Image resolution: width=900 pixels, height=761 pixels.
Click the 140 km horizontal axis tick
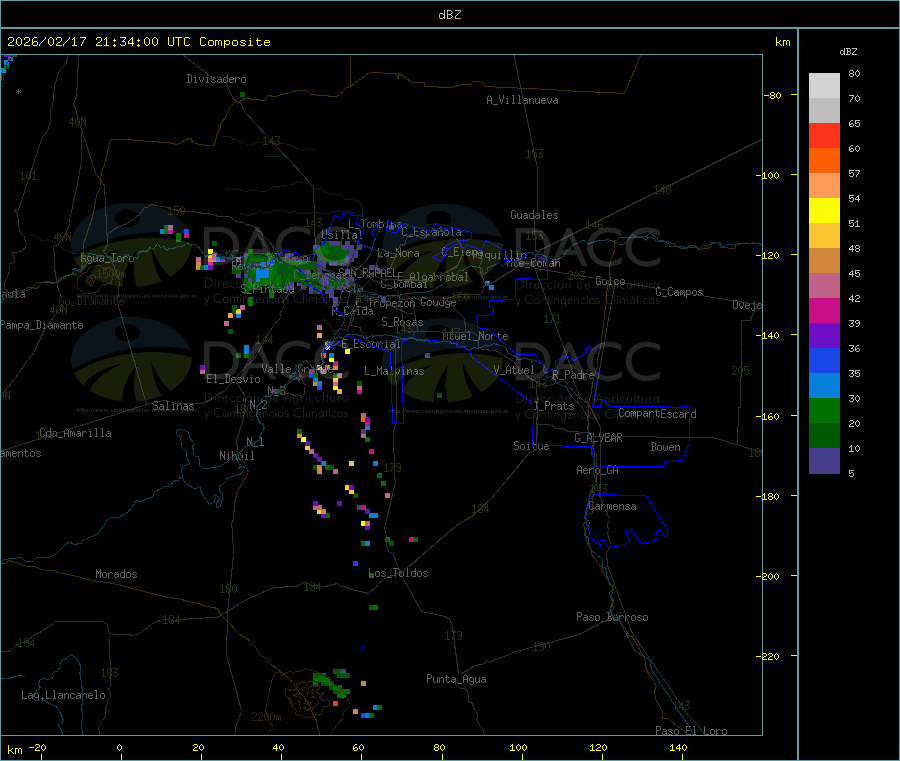click(678, 747)
